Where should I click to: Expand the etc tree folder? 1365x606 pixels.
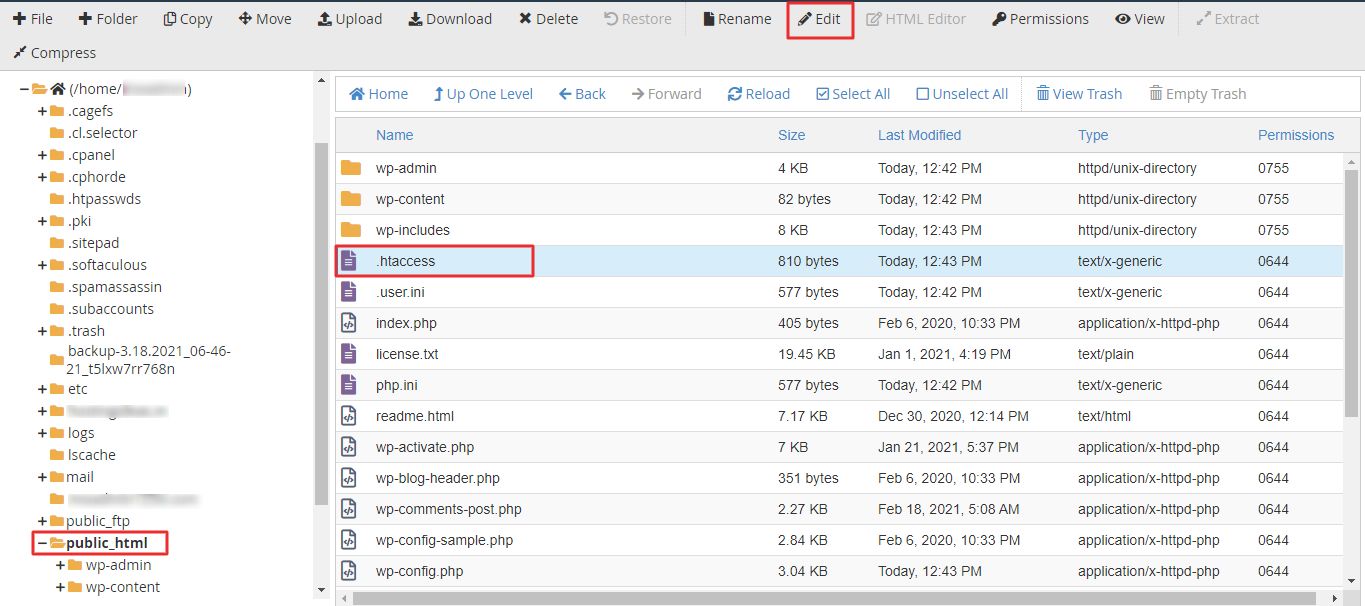click(x=42, y=389)
